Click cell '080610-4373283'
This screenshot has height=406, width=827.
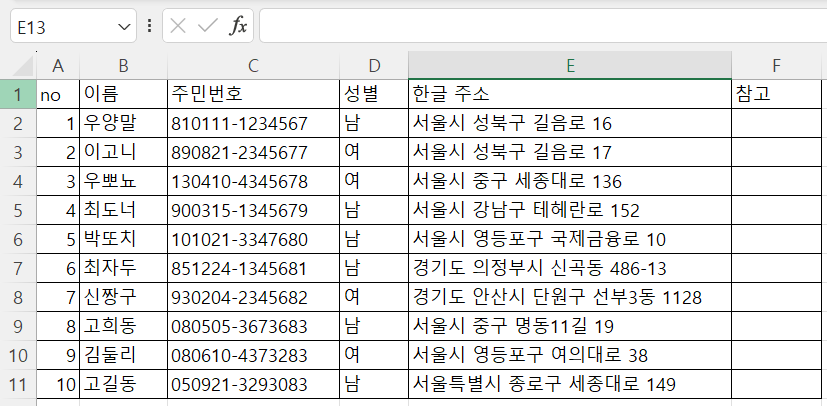pyautogui.click(x=254, y=355)
